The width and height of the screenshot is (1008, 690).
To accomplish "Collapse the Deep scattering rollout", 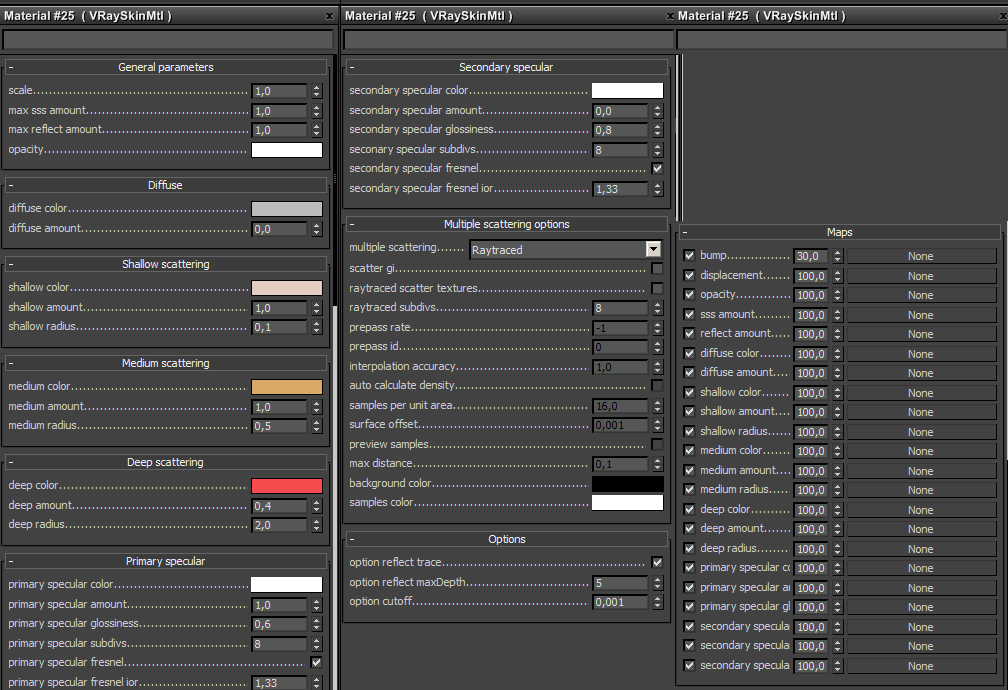I will (166, 462).
